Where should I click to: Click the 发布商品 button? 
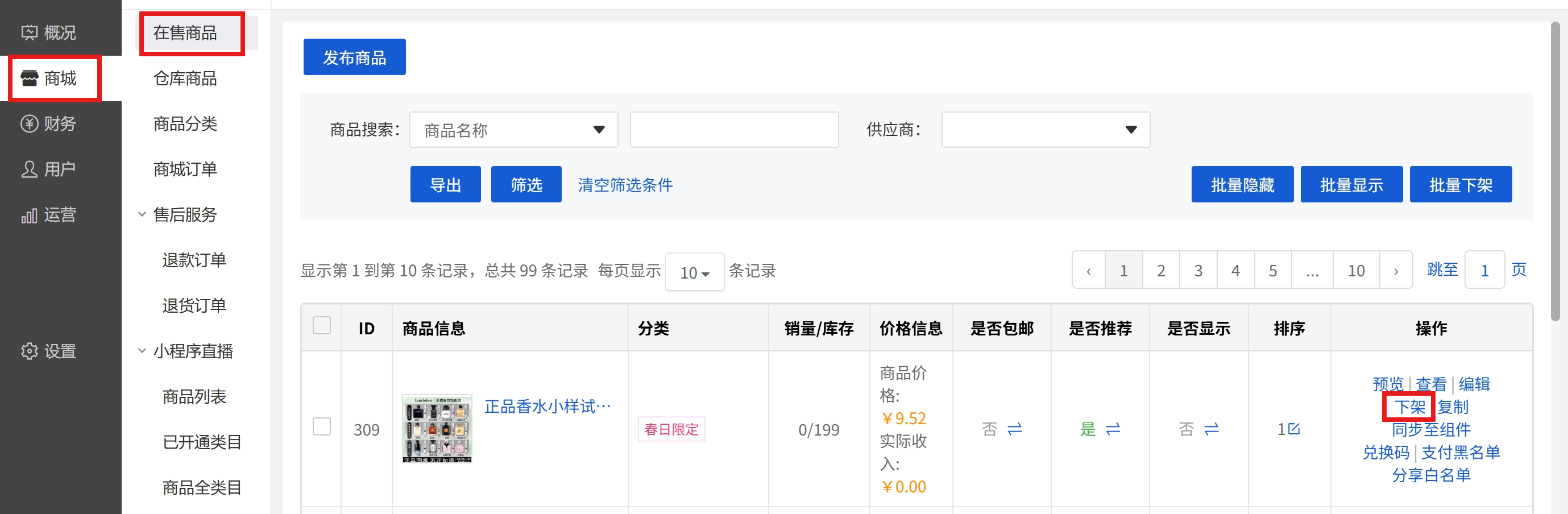point(354,57)
